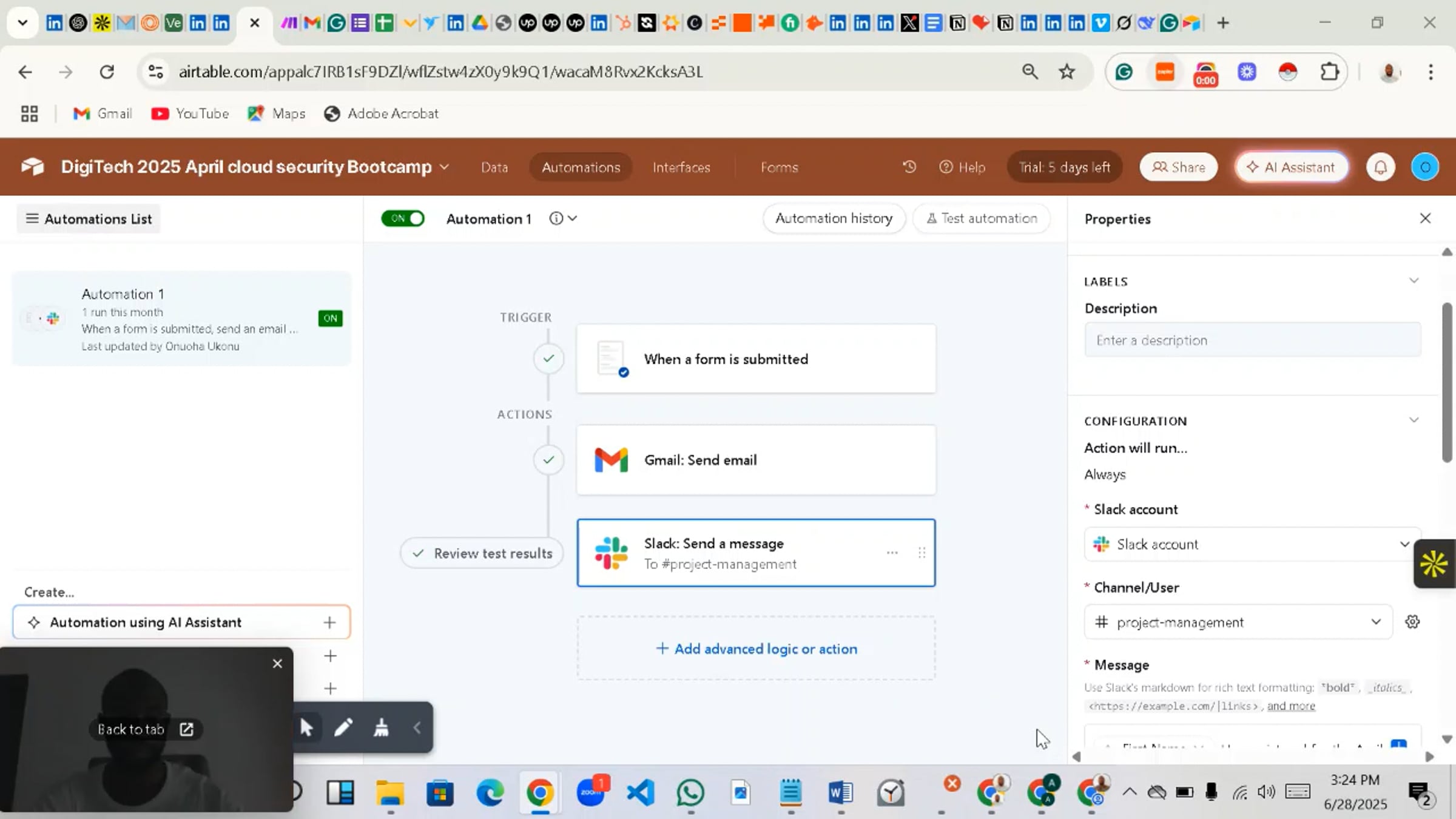Select the highlighter eraser annotation tool
This screenshot has width=1456, height=819.
click(381, 727)
